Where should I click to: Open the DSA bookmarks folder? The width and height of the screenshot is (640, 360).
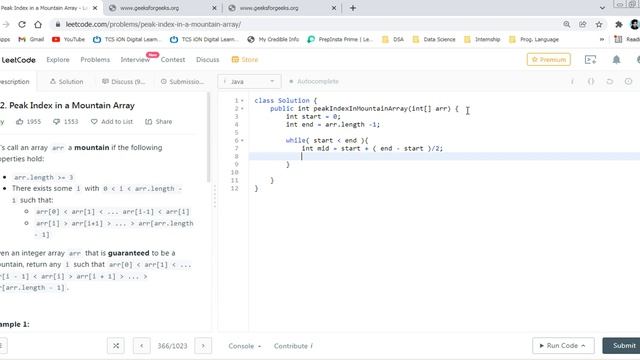click(393, 39)
